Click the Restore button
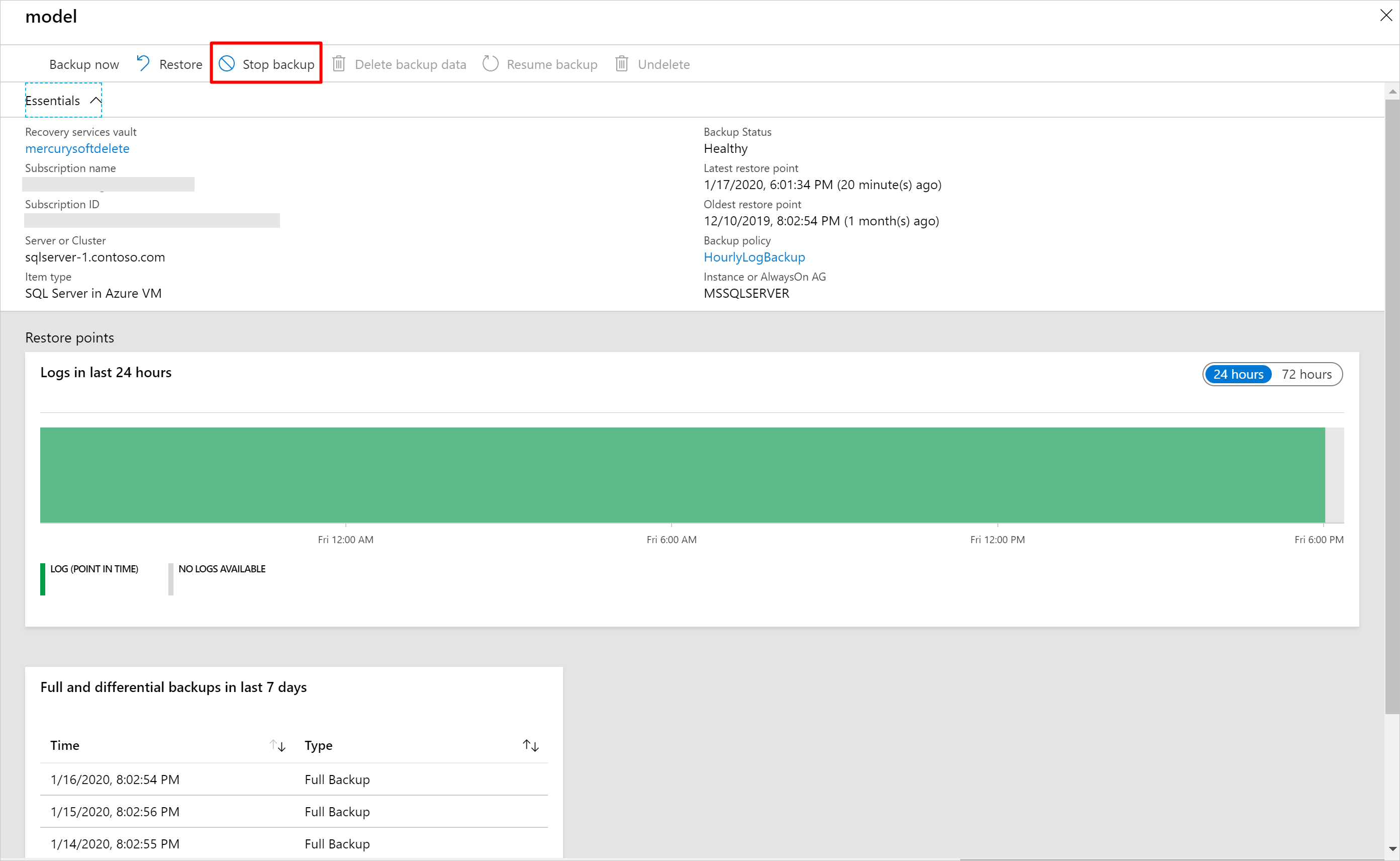1400x861 pixels. [x=168, y=63]
